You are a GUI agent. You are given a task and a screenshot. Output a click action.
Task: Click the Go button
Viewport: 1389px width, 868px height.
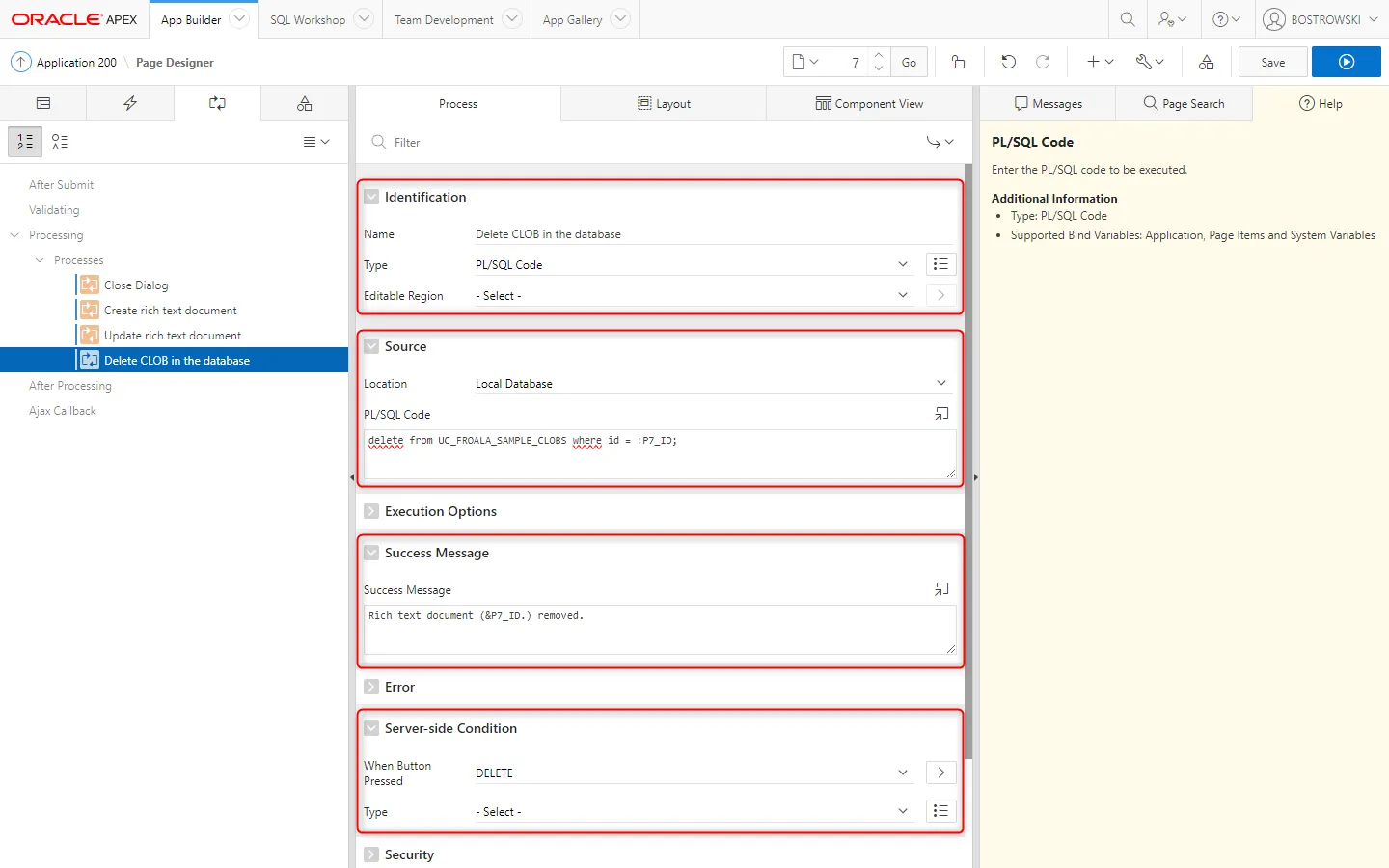[909, 62]
